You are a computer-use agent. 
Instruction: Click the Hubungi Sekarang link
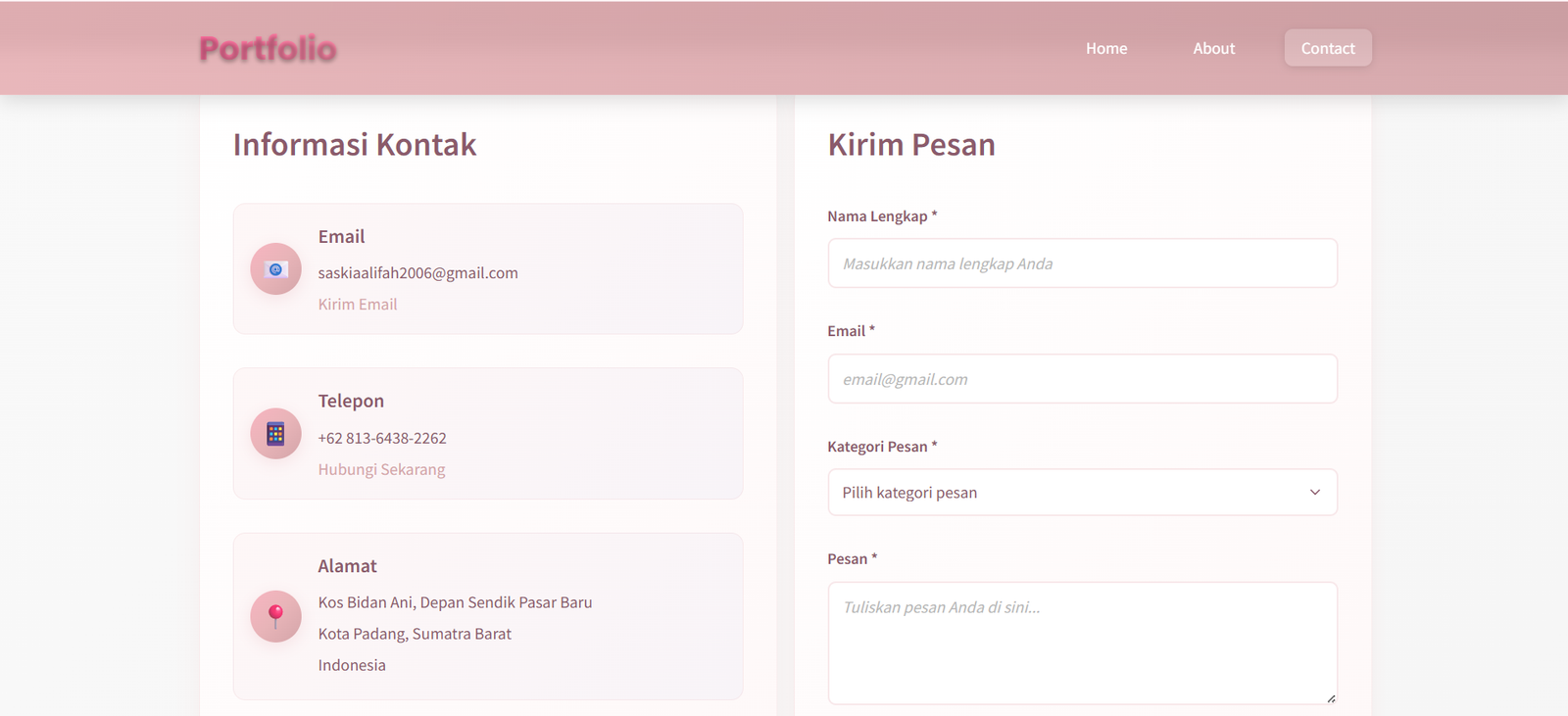tap(381, 469)
